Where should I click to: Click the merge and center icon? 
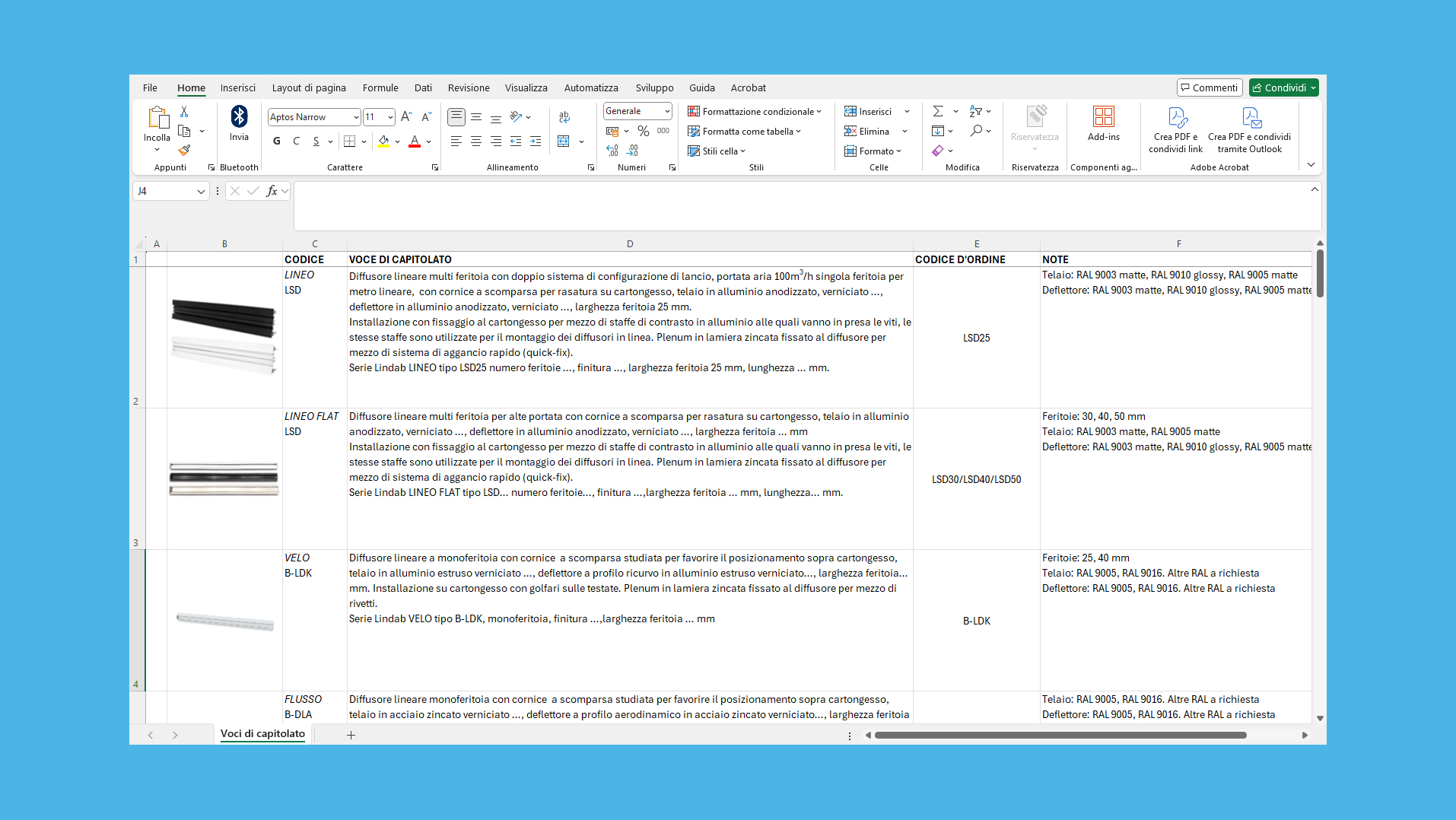click(564, 141)
